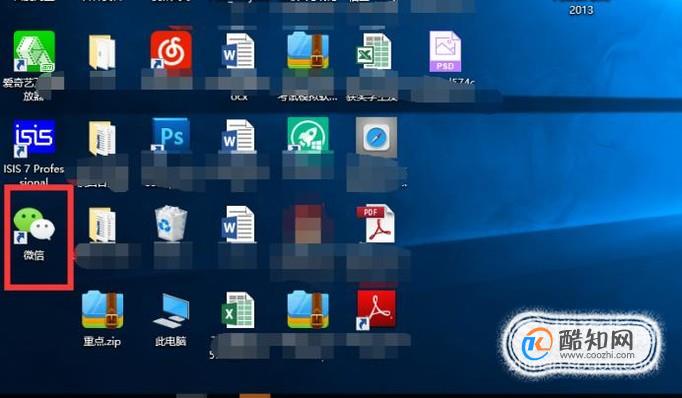Launch the red Adobe Acrobat shortcut
The height and width of the screenshot is (398, 682).
click(376, 309)
